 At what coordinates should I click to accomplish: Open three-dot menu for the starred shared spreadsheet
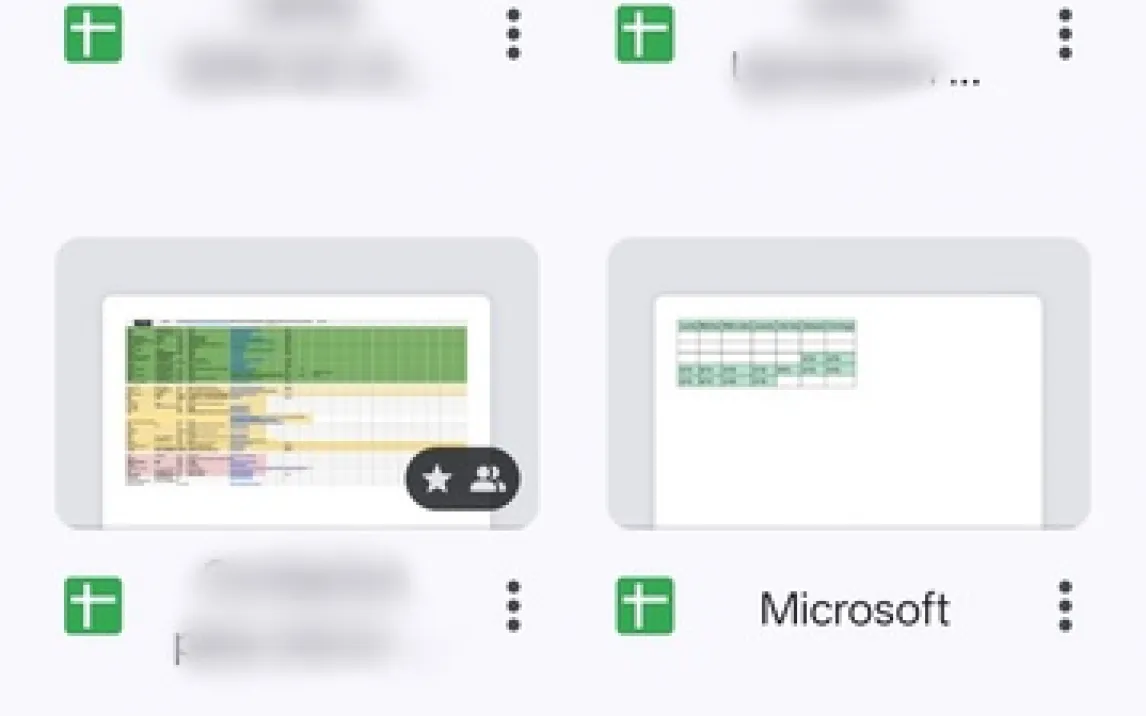click(x=513, y=606)
